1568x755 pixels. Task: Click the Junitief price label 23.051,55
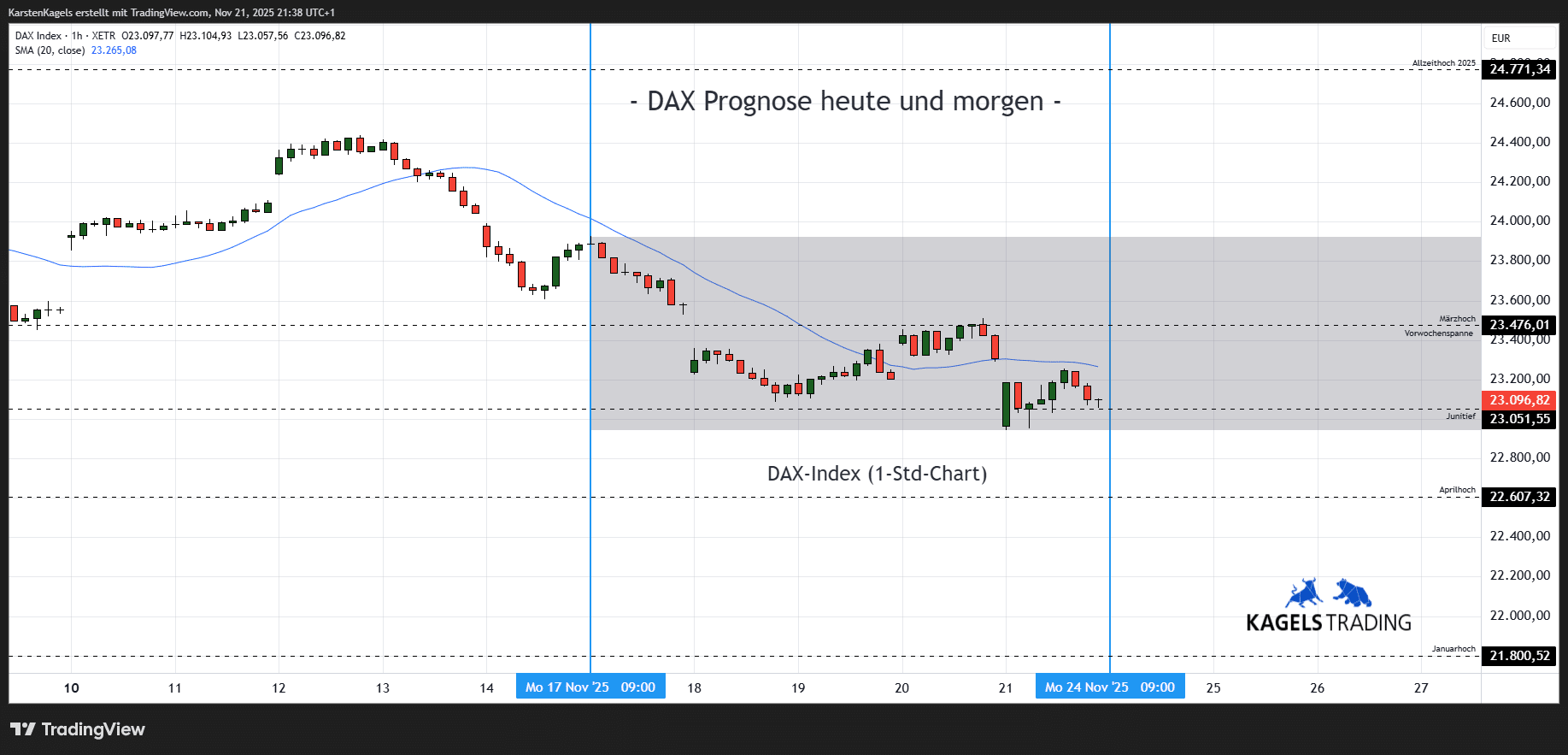pyautogui.click(x=1518, y=419)
